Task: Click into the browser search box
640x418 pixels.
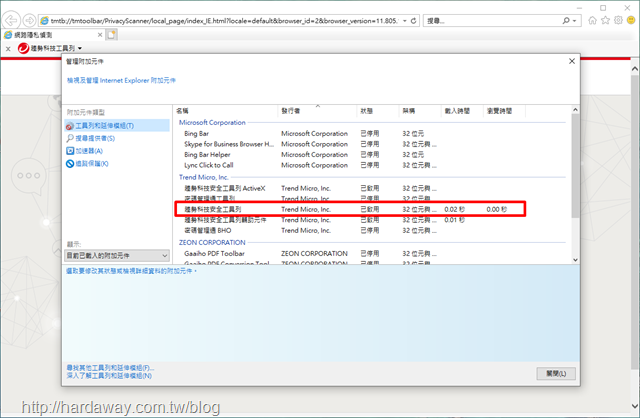Action: [492, 20]
